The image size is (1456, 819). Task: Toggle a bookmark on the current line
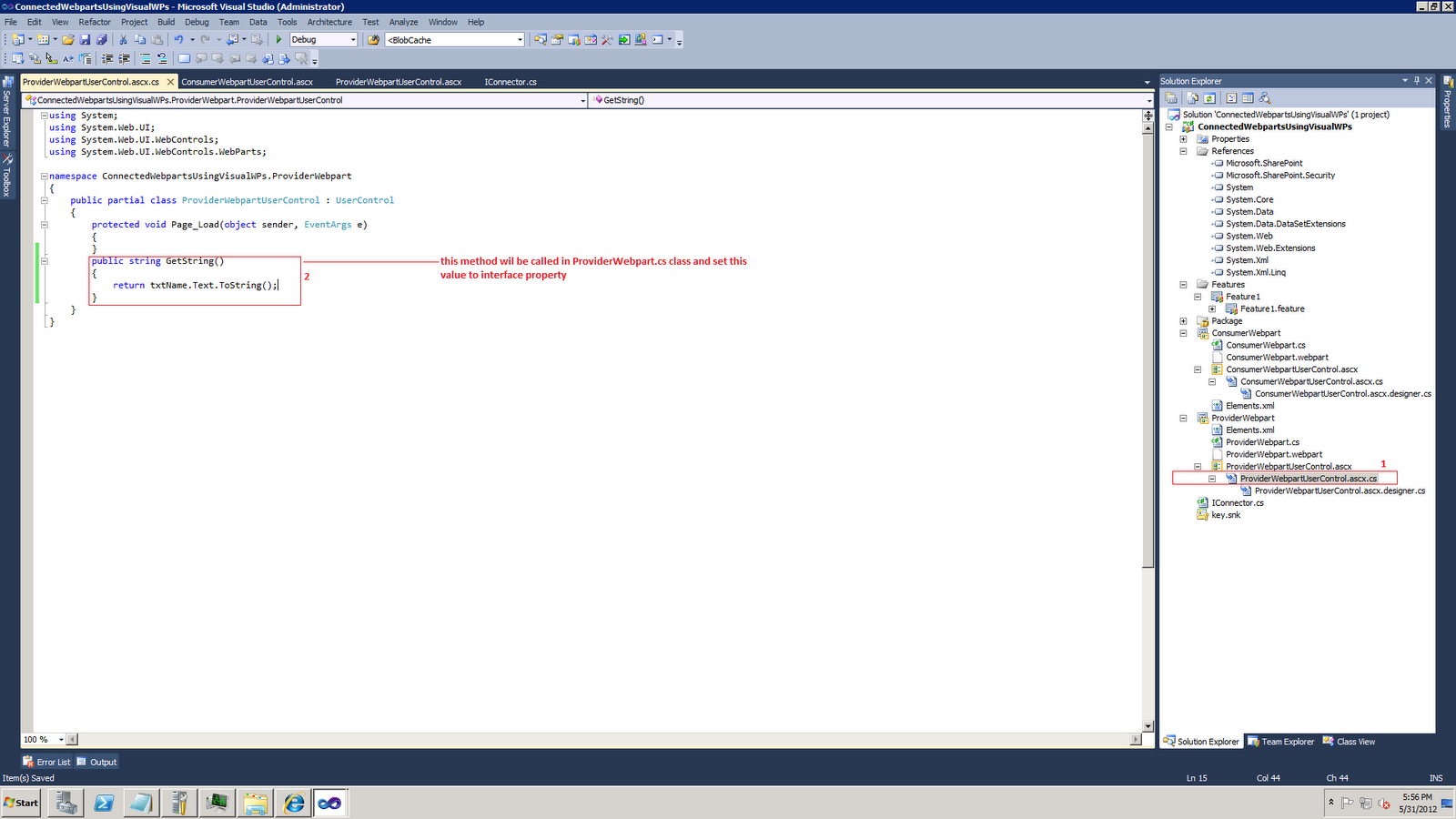(184, 59)
